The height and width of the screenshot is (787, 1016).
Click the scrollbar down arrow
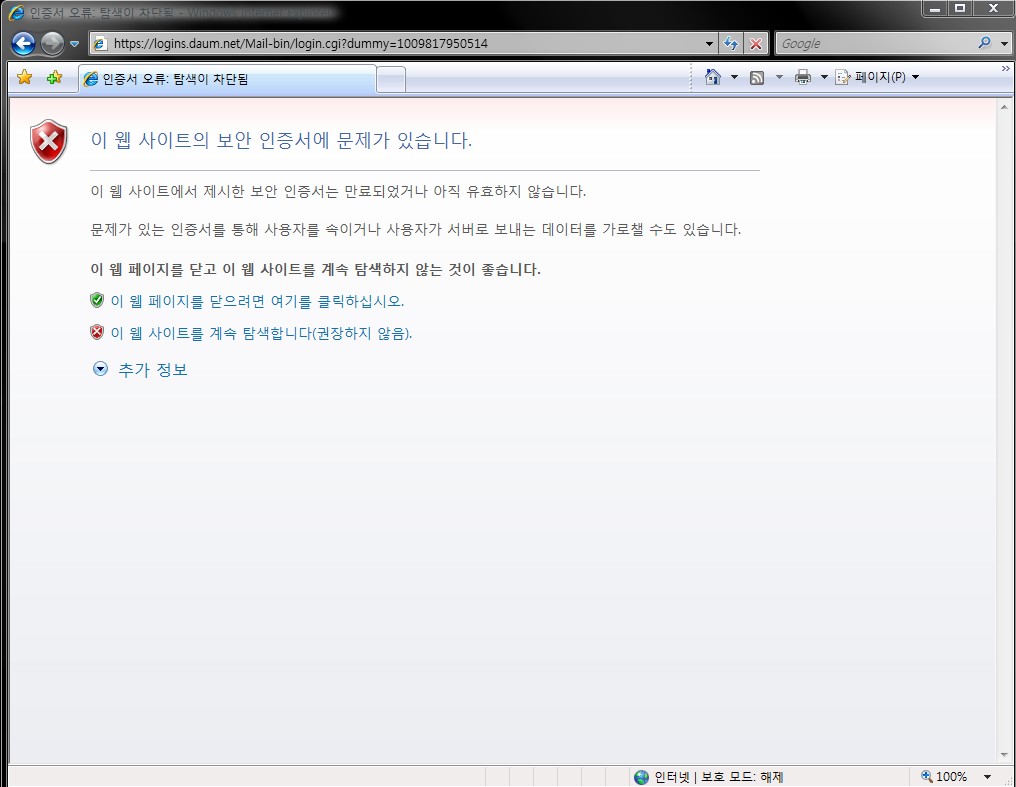[1004, 755]
